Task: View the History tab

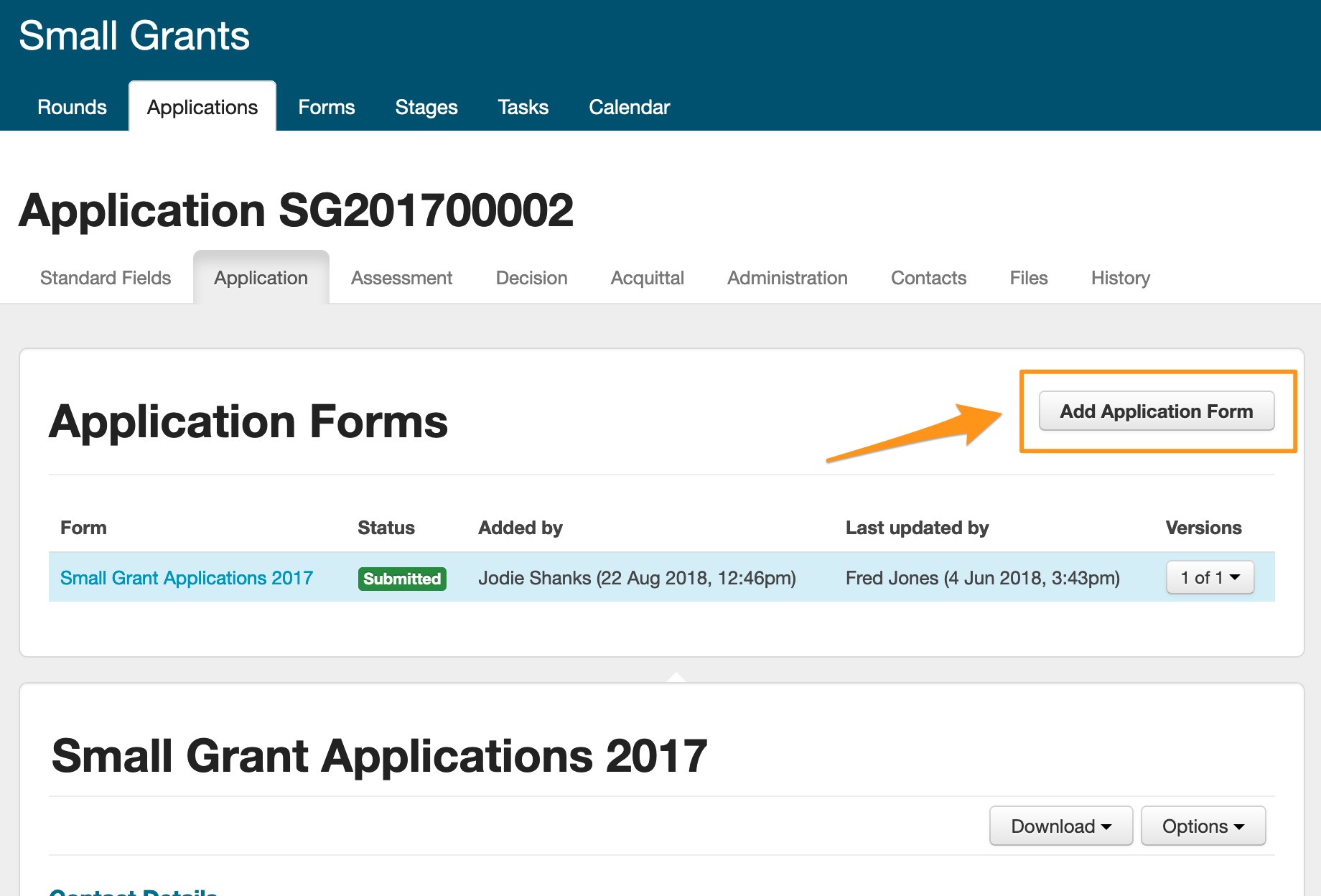Action: (1120, 278)
